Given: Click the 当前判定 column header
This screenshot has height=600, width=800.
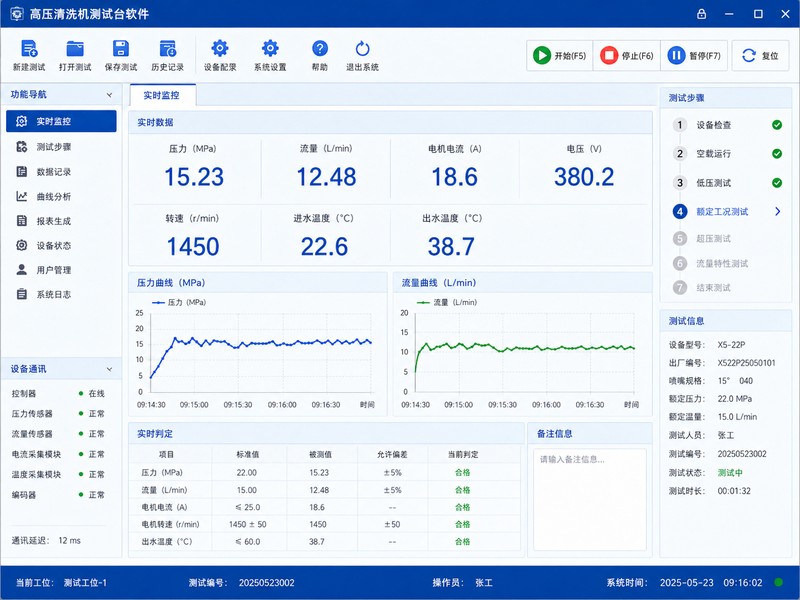Looking at the screenshot, I should 463,454.
